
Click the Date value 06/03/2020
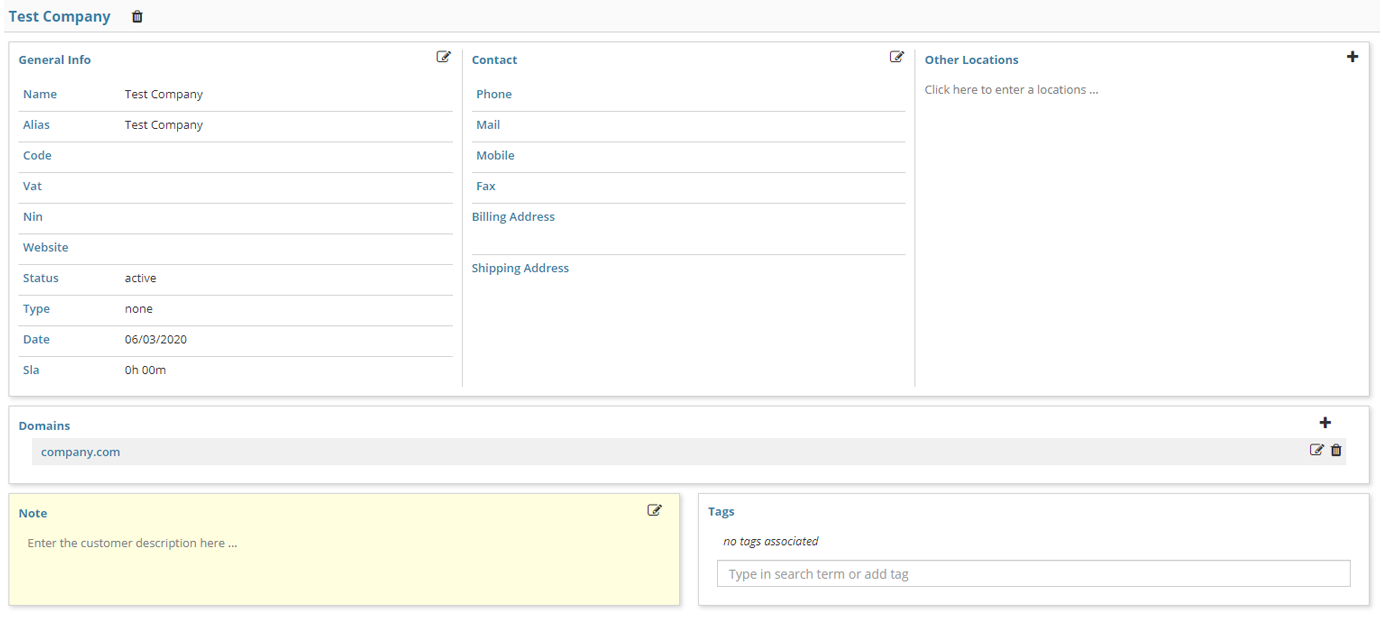156,340
